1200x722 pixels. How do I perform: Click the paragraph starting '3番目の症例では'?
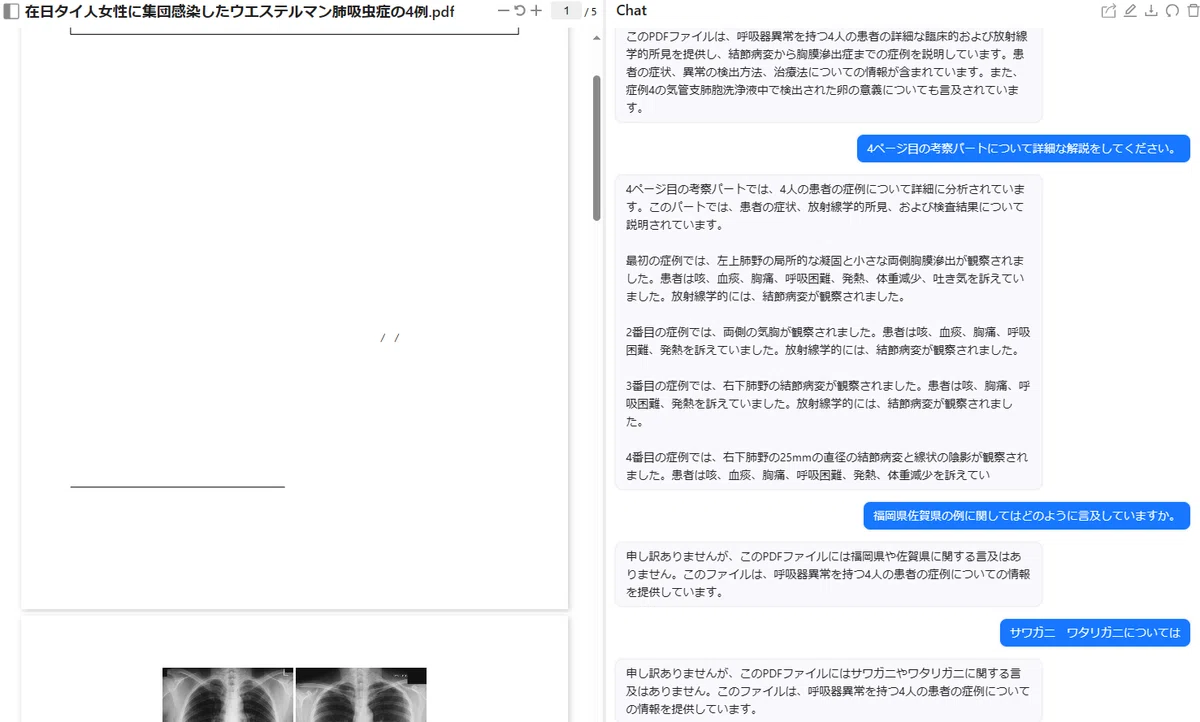click(x=828, y=403)
